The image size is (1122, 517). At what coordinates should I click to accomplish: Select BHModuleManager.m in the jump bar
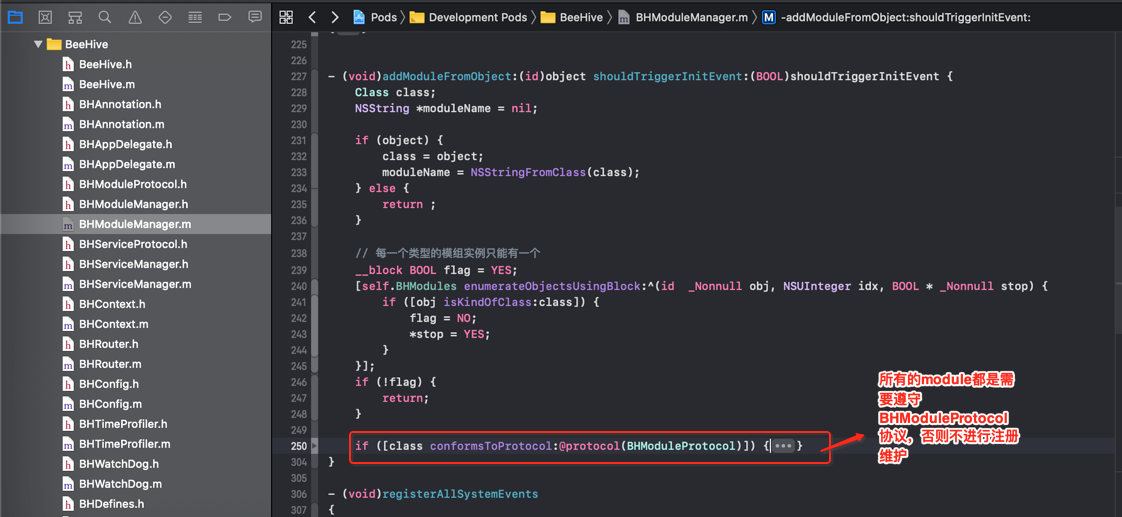pos(682,17)
